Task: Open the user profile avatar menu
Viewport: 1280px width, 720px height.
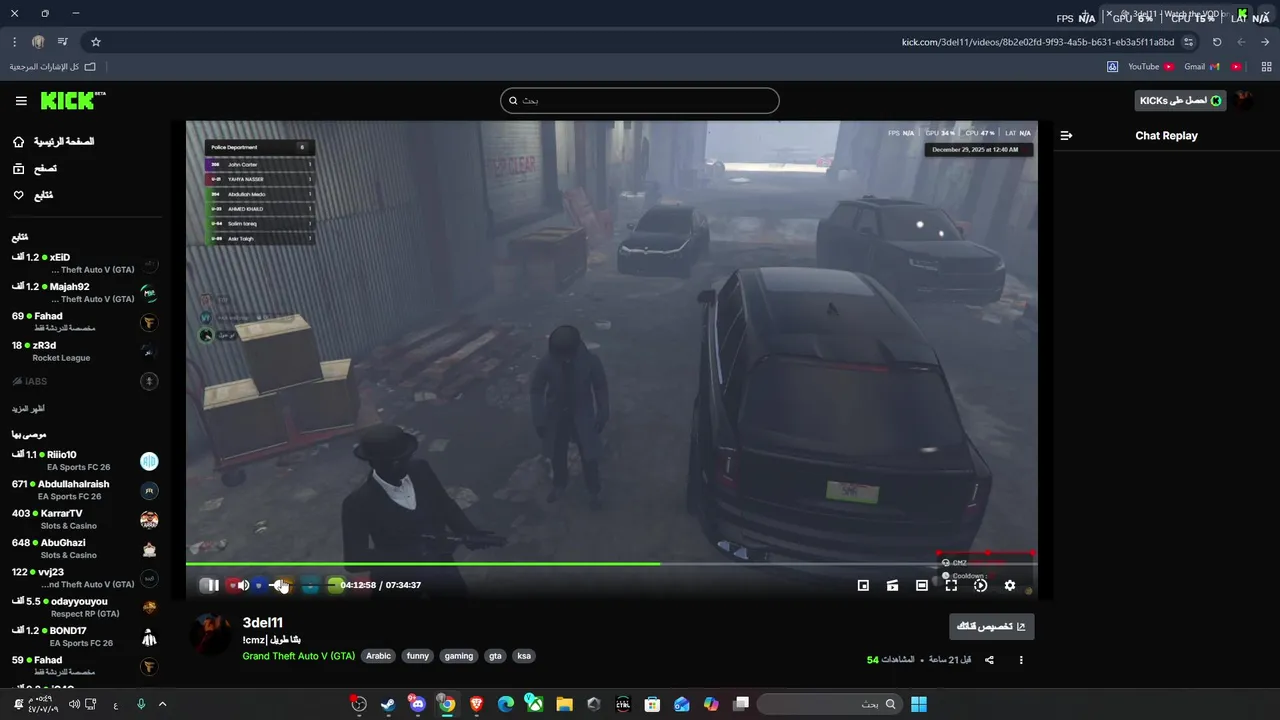Action: coord(1244,100)
